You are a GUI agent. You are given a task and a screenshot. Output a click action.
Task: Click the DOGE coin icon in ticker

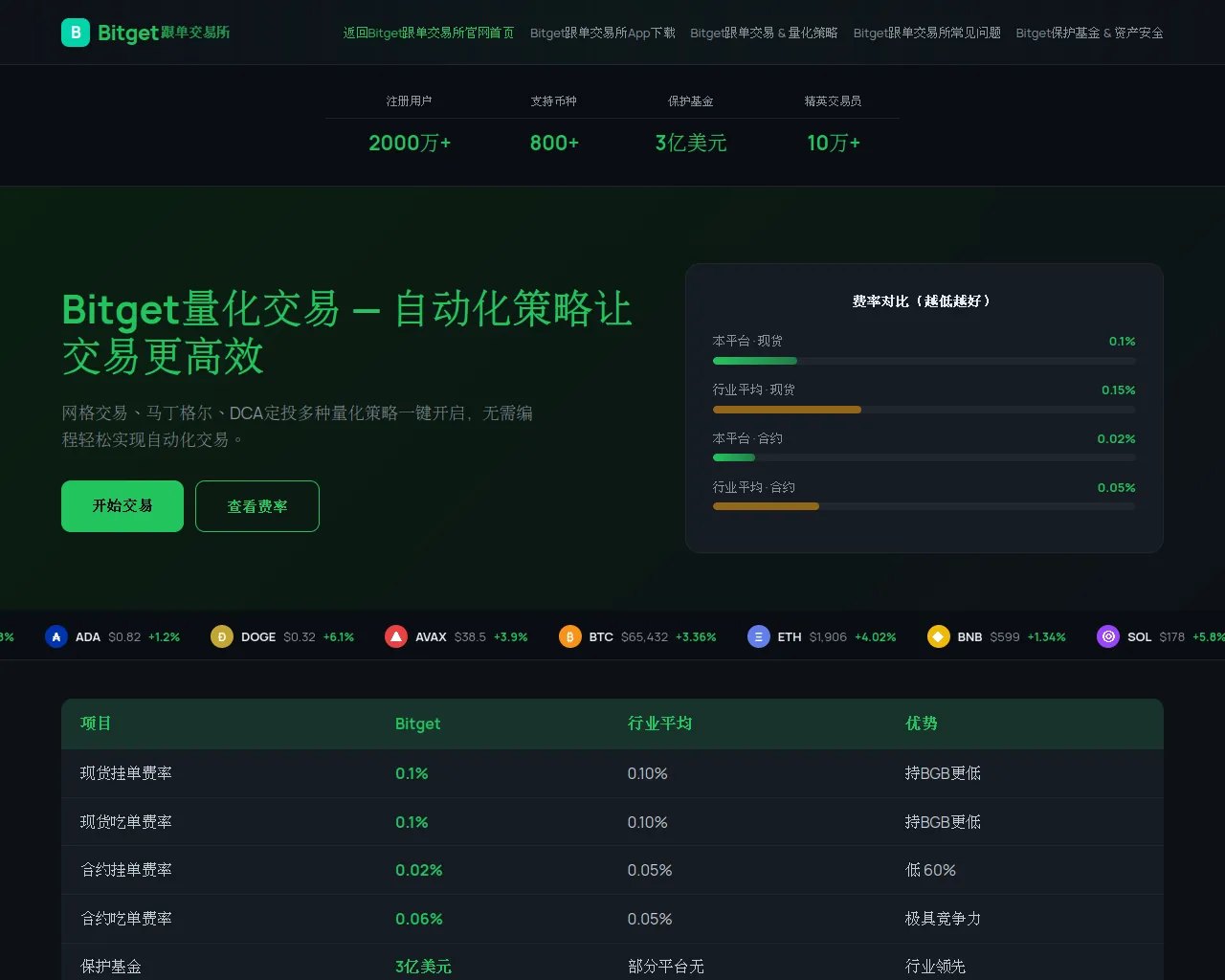222,636
